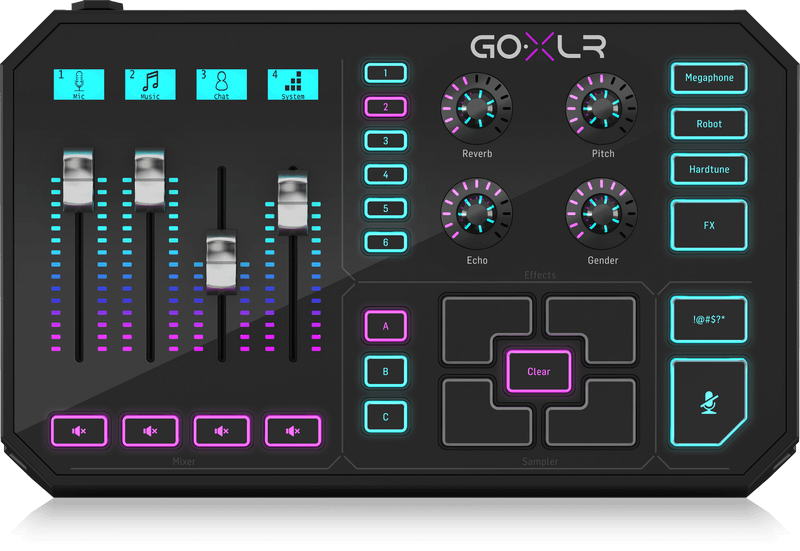The image size is (800, 551).
Task: Click the Mic channel fader knob
Action: (78, 180)
